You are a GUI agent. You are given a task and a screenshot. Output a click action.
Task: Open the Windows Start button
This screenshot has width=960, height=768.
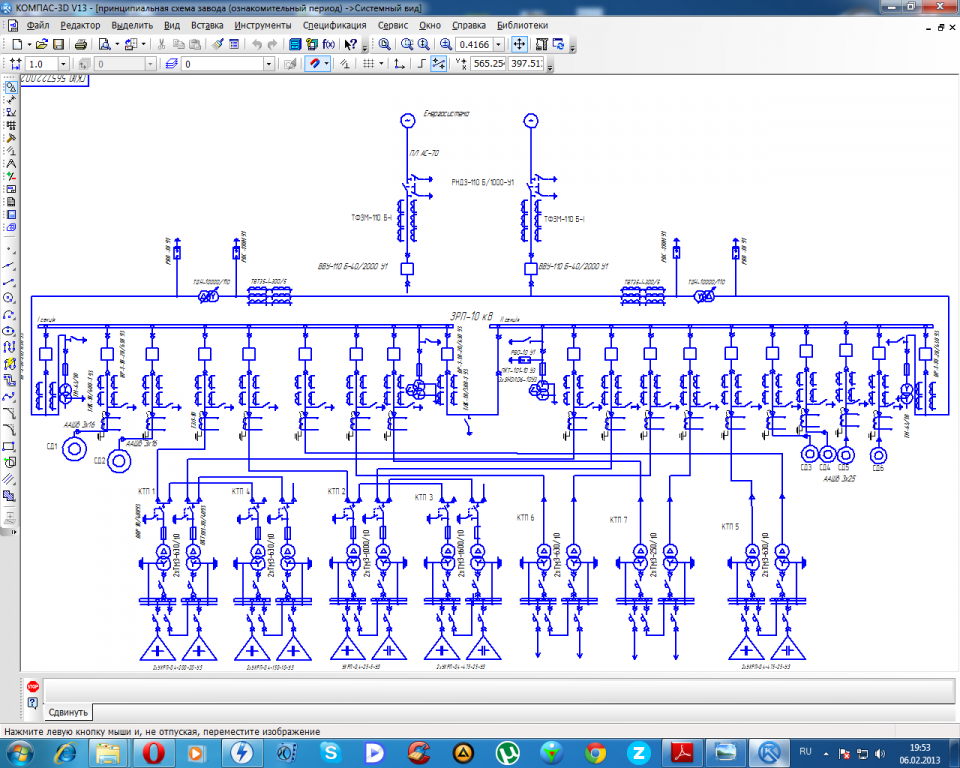point(19,753)
